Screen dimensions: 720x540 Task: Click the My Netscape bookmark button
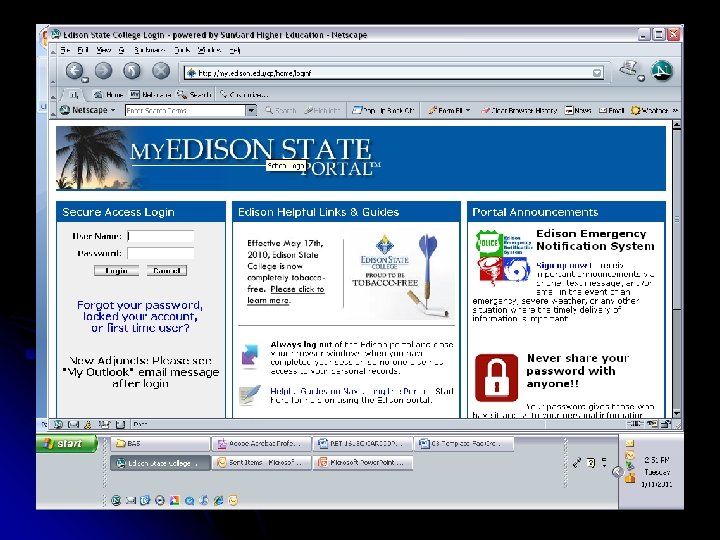click(150, 95)
